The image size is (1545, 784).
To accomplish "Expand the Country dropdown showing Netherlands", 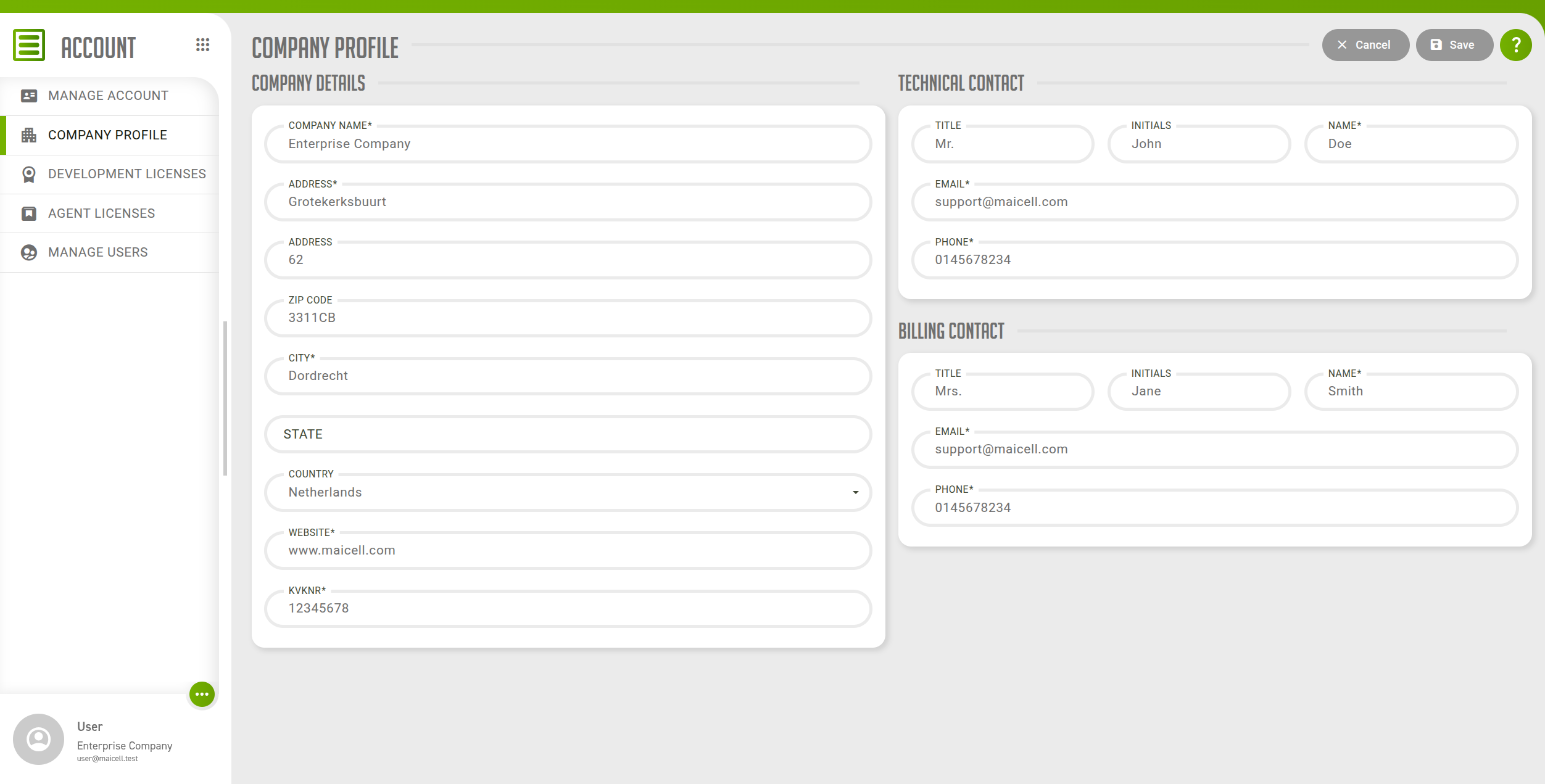I will pos(568,492).
